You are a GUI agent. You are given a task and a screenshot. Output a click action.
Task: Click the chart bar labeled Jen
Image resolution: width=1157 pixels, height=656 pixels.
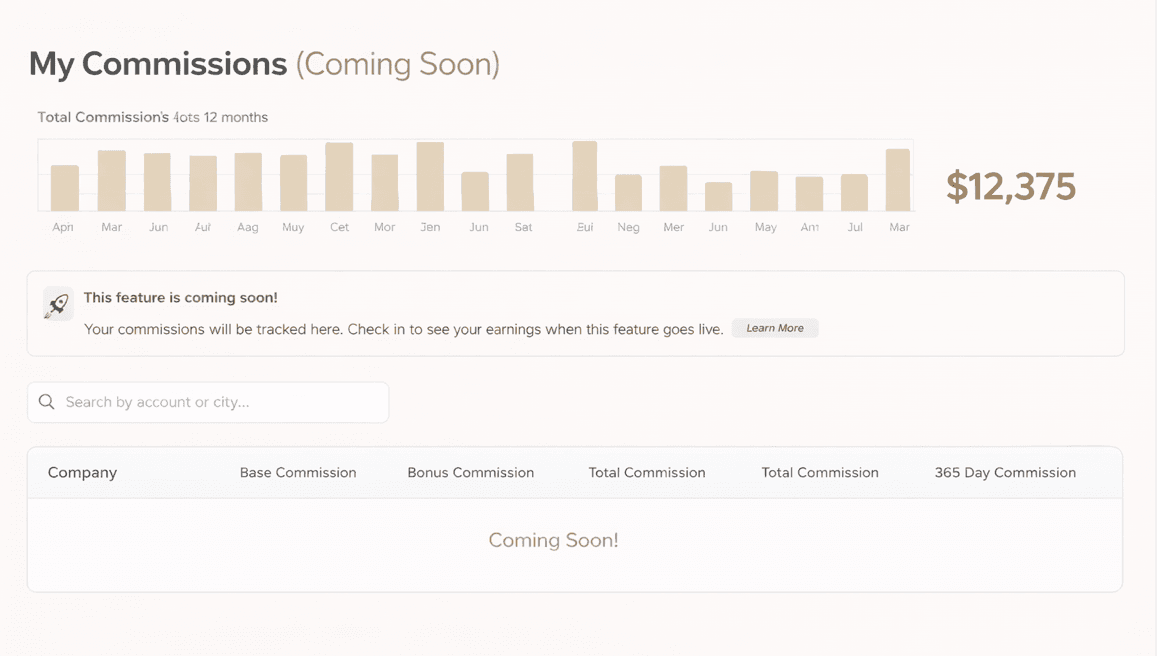[x=430, y=177]
